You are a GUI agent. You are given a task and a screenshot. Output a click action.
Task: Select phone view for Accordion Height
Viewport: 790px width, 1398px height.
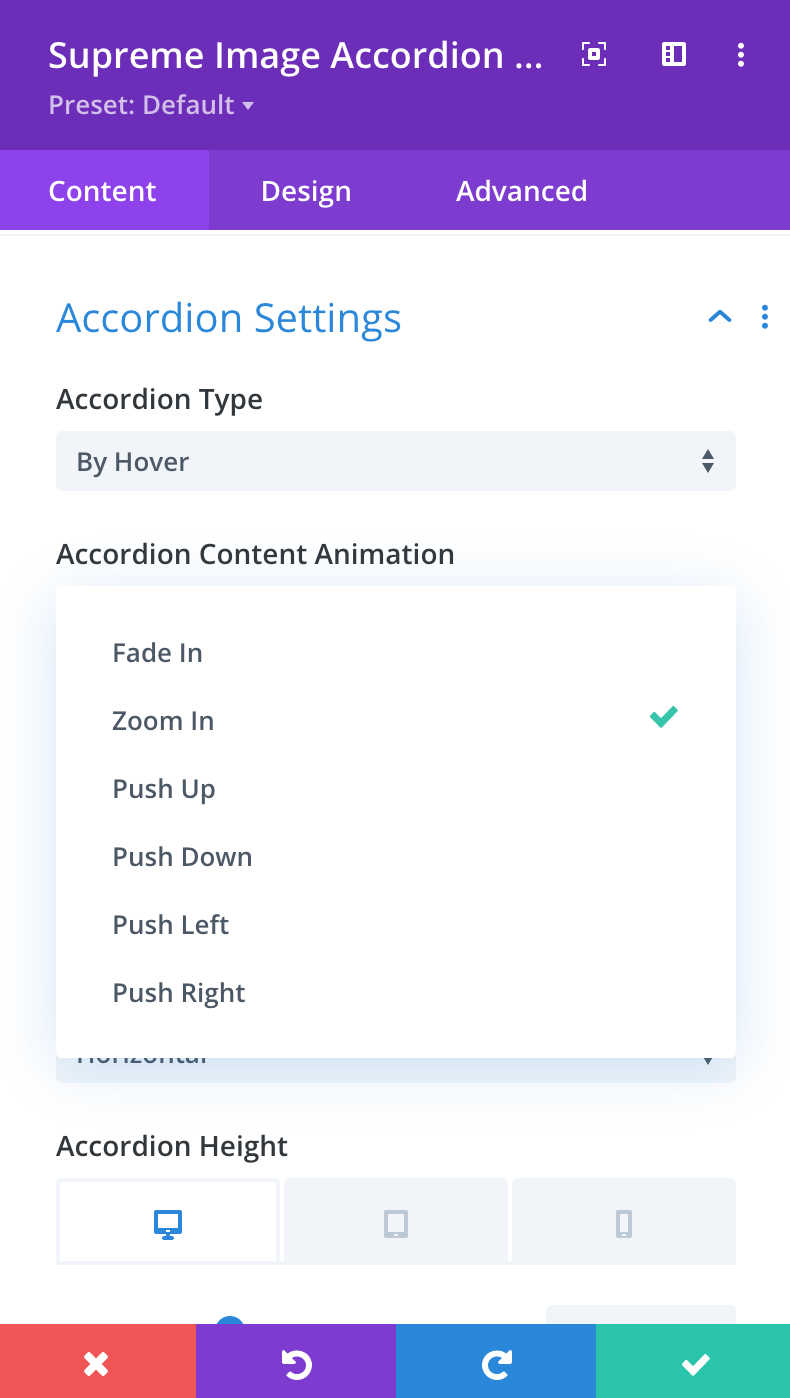tap(624, 1222)
